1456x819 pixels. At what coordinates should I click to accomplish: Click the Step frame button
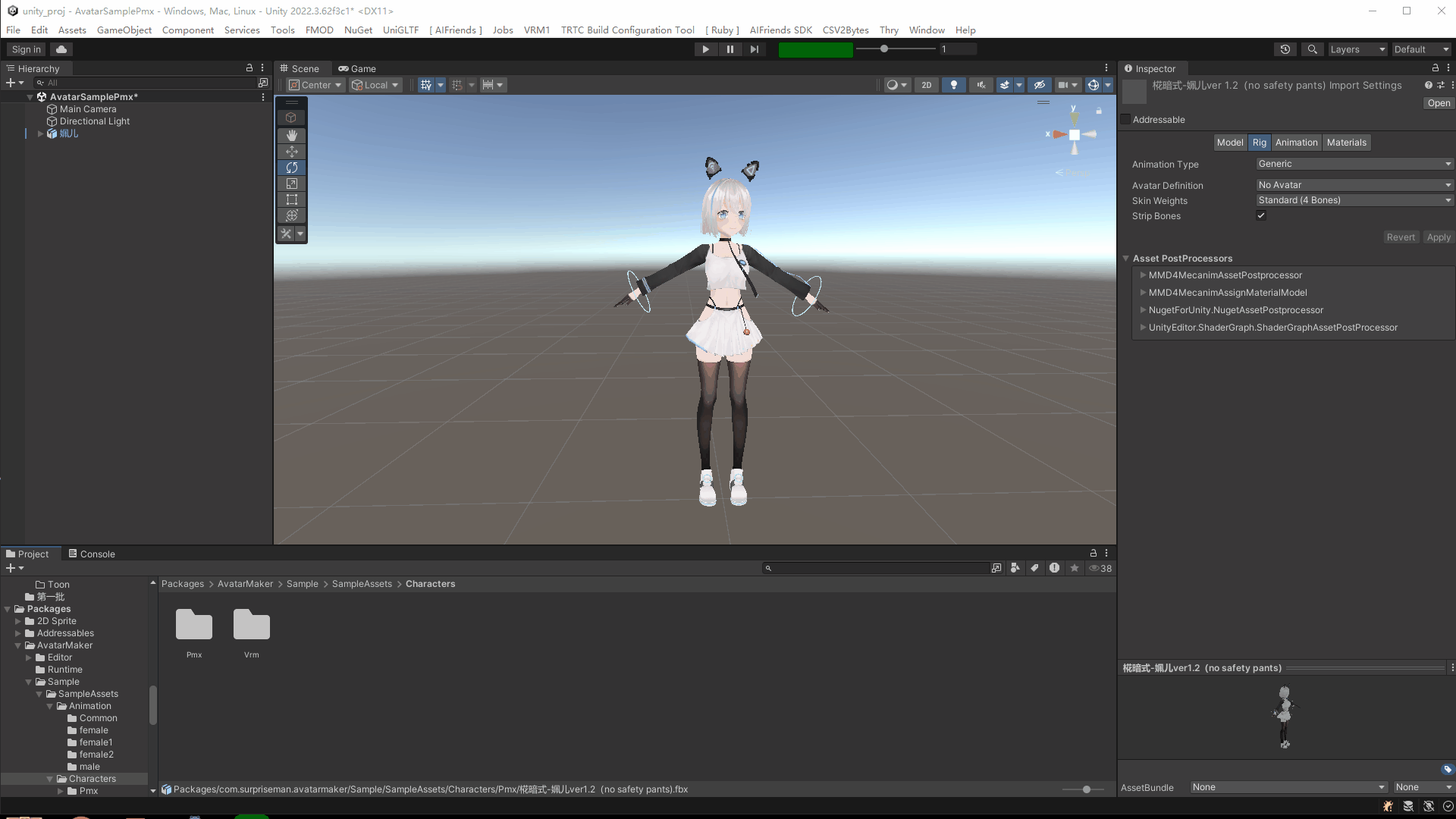[754, 49]
